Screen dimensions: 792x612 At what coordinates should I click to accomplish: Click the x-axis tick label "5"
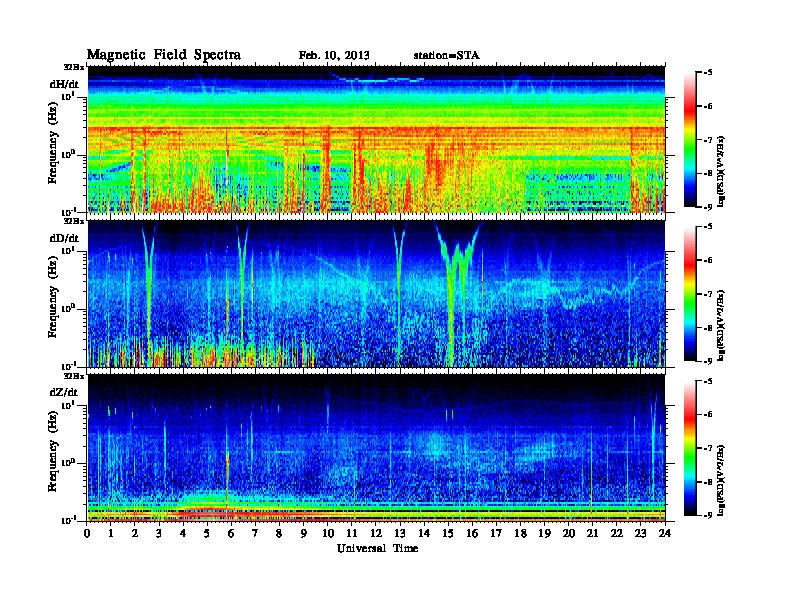point(207,533)
